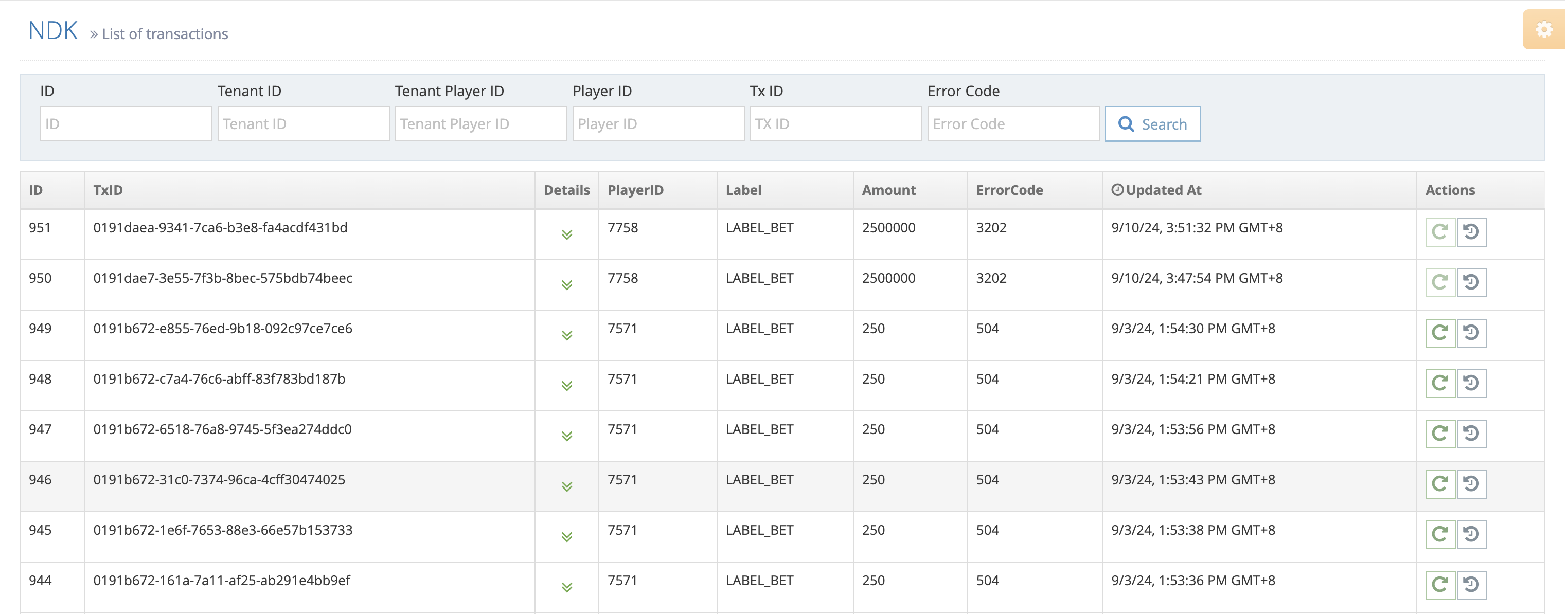Click retry icon for transaction 949
This screenshot has height=614, width=1568.
[1439, 333]
